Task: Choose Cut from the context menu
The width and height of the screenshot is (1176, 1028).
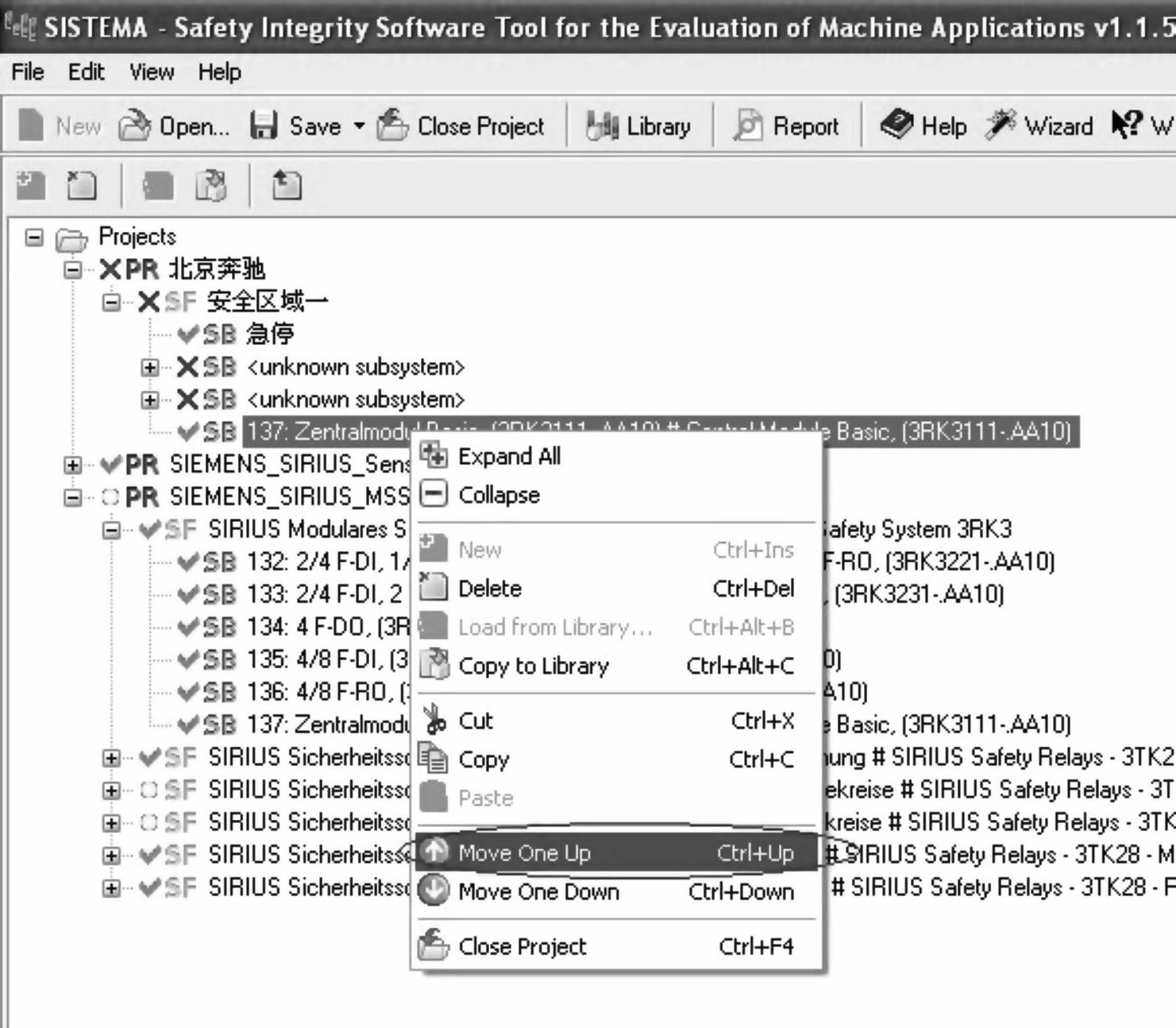Action: click(616, 721)
